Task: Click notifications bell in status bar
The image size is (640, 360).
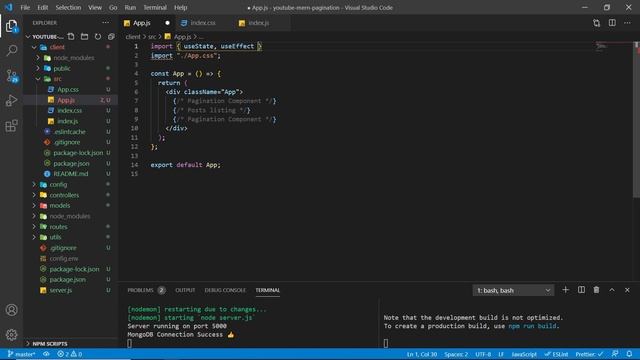Action: tap(629, 354)
